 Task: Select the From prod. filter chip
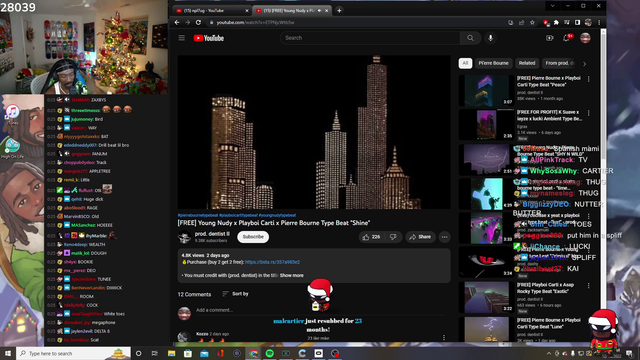(x=560, y=63)
